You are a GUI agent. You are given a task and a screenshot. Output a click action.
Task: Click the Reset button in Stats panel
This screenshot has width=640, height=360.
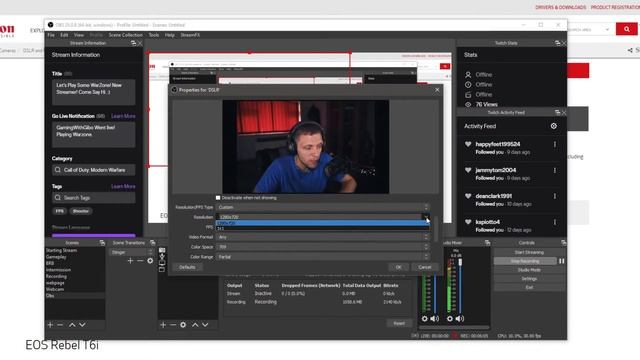pyautogui.click(x=399, y=323)
